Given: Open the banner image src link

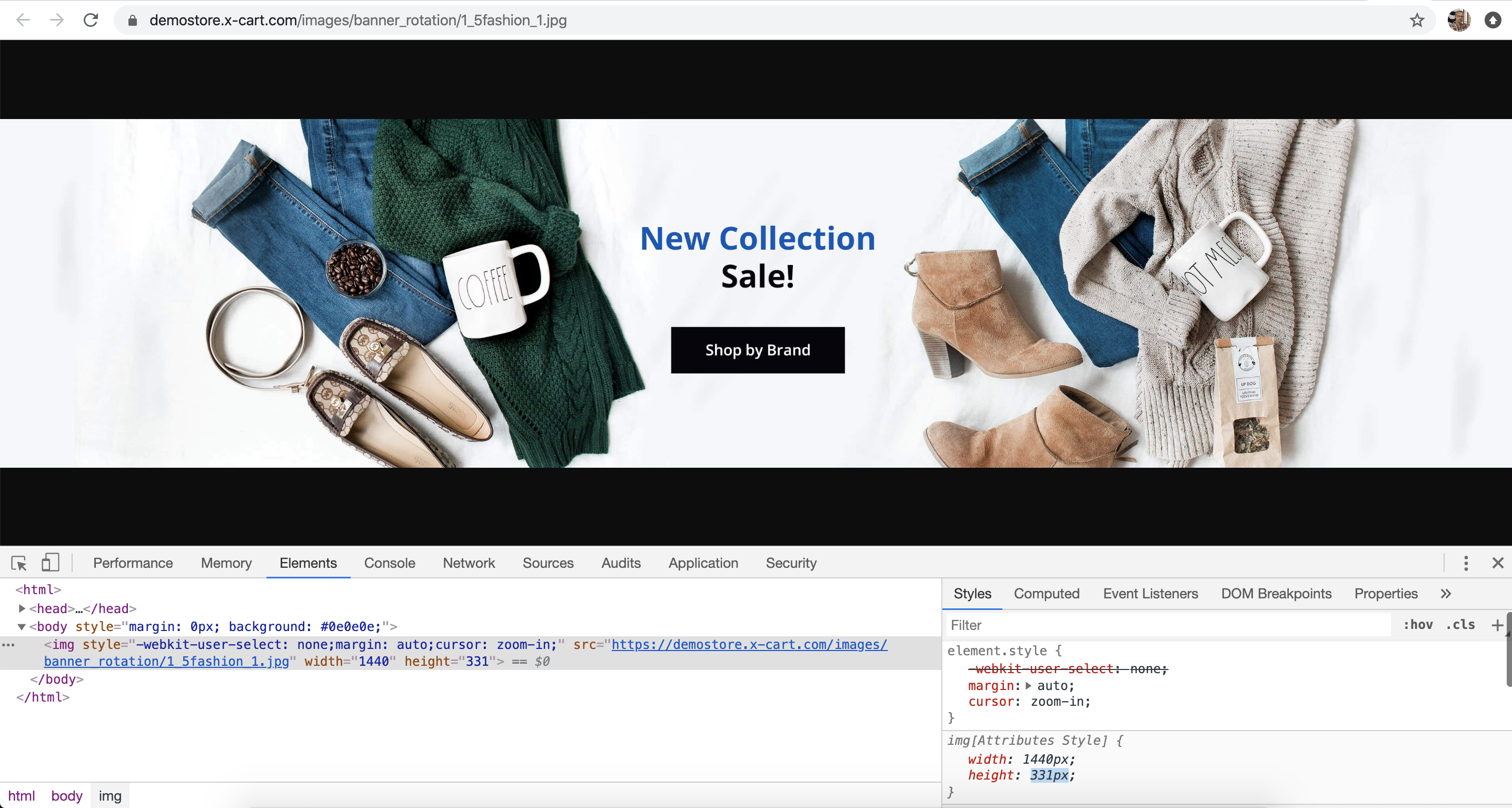Looking at the screenshot, I should pos(749,645).
